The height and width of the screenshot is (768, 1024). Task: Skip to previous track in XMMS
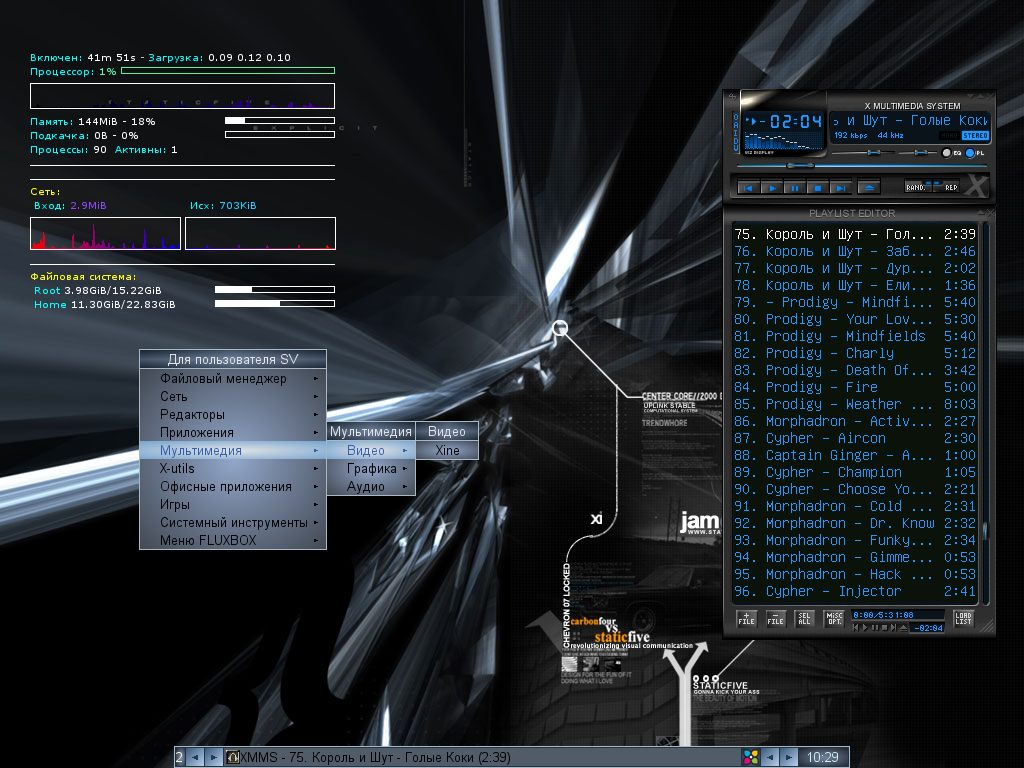747,187
